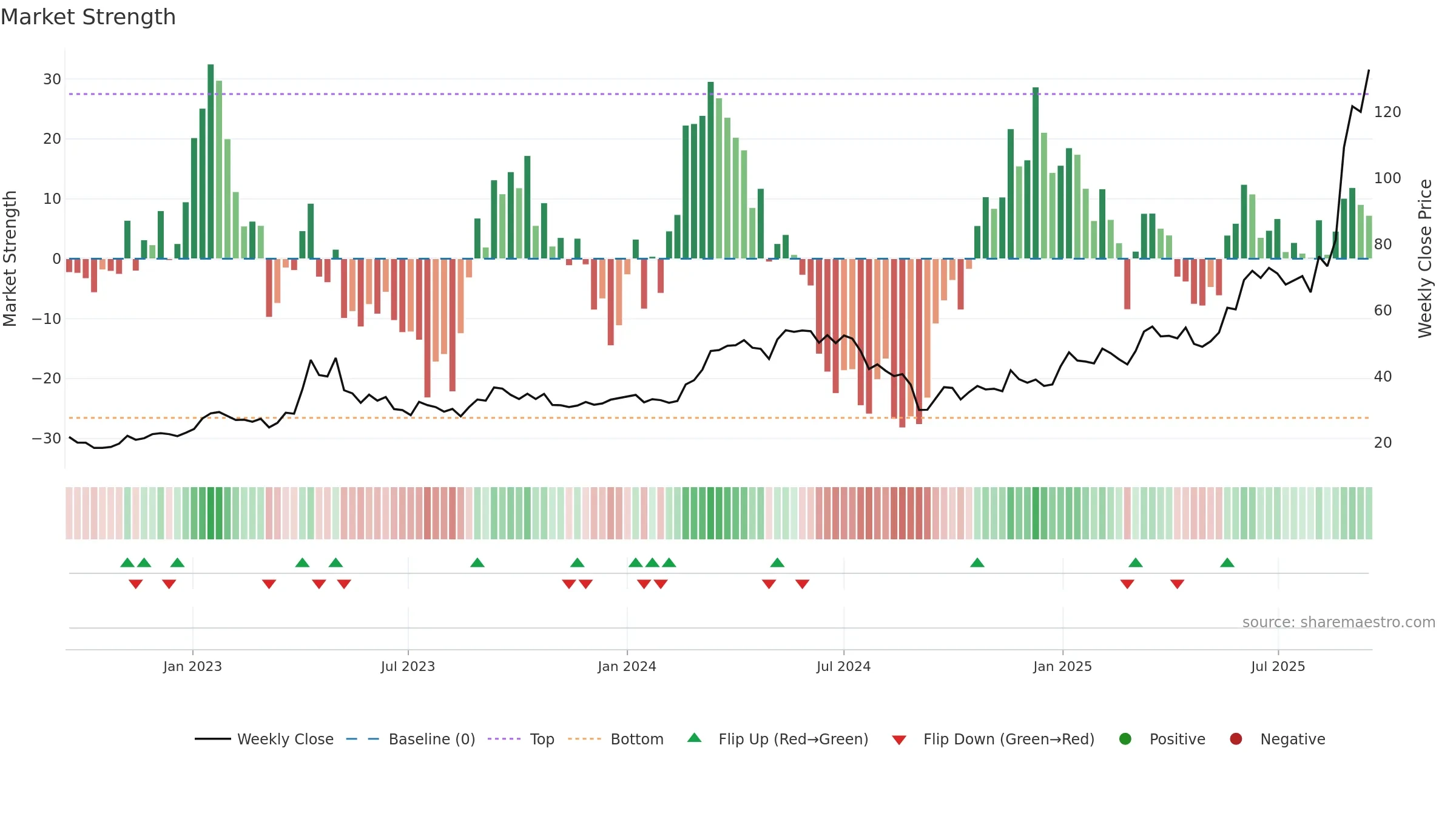Image resolution: width=1456 pixels, height=819 pixels.
Task: Click the −30 tick on strength axis
Action: tap(46, 438)
